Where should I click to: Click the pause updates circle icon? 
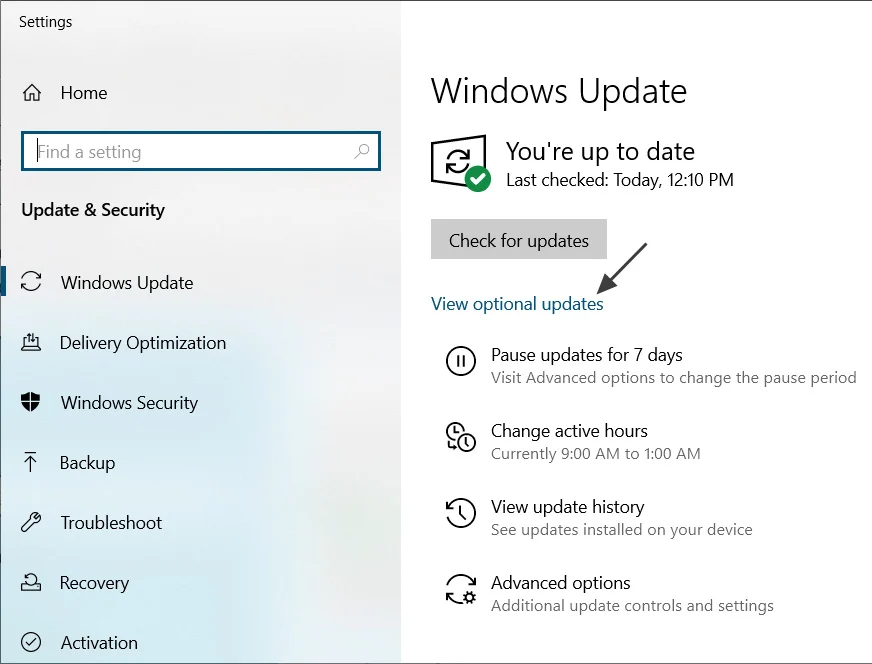pyautogui.click(x=460, y=361)
